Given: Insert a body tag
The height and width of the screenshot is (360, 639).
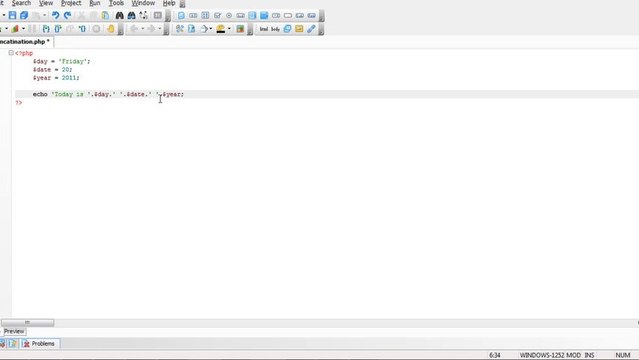Looking at the screenshot, I should [x=275, y=29].
